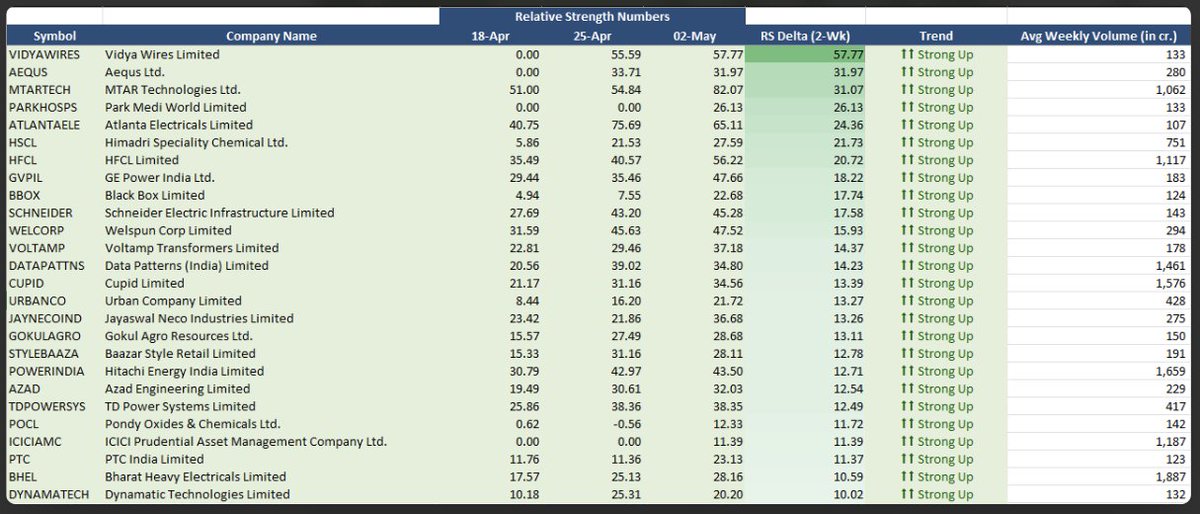Select the DYNAMATECH symbol cell
The width and height of the screenshot is (1200, 514).
49,494
